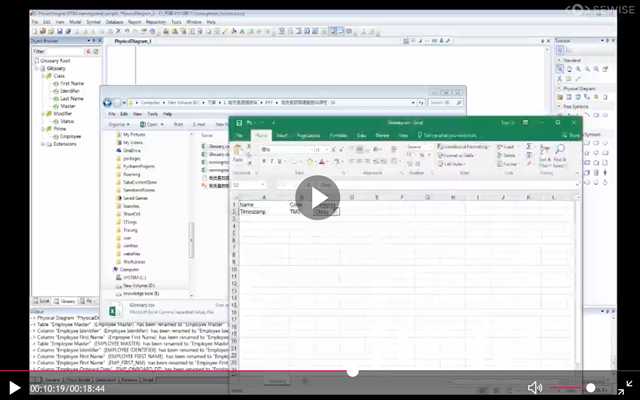Click the AutoSum sigma icon in Excel
Image resolution: width=640 pixels, height=400 pixels.
tap(529, 147)
